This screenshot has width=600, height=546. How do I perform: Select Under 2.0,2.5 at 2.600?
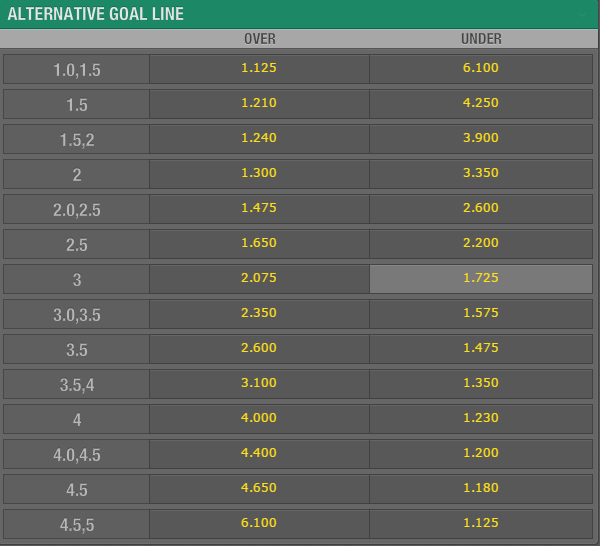481,209
